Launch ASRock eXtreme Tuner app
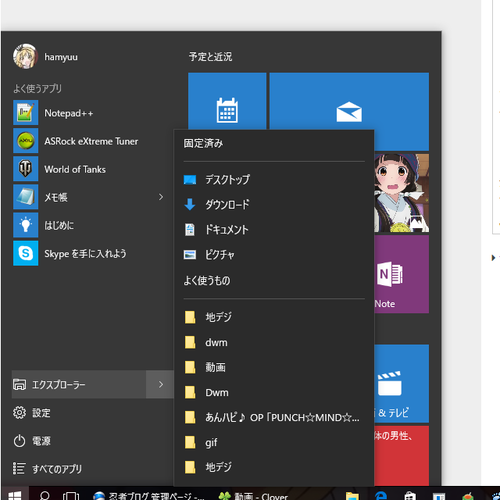The image size is (500, 500). [90, 141]
